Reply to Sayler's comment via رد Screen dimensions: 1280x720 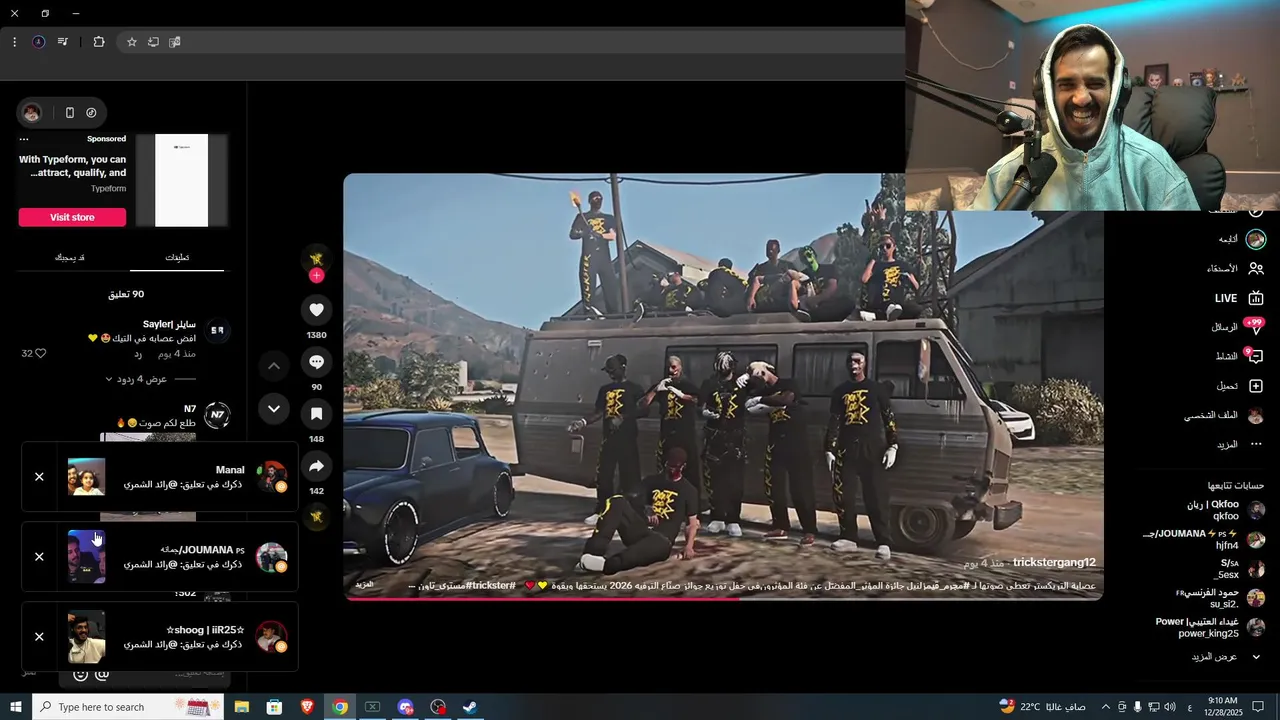coord(138,354)
